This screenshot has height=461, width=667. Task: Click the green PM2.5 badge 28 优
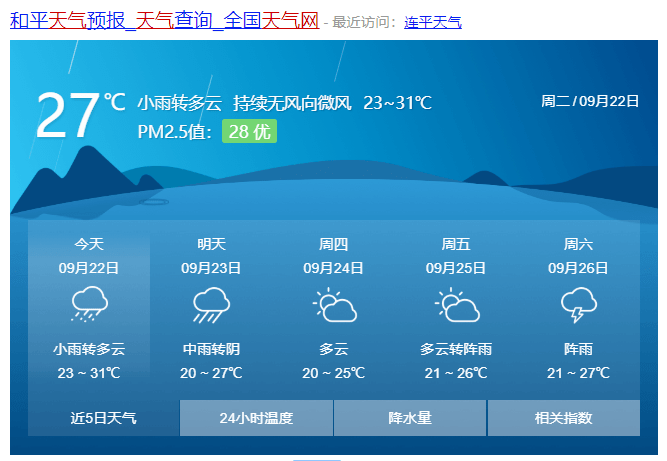tap(249, 131)
